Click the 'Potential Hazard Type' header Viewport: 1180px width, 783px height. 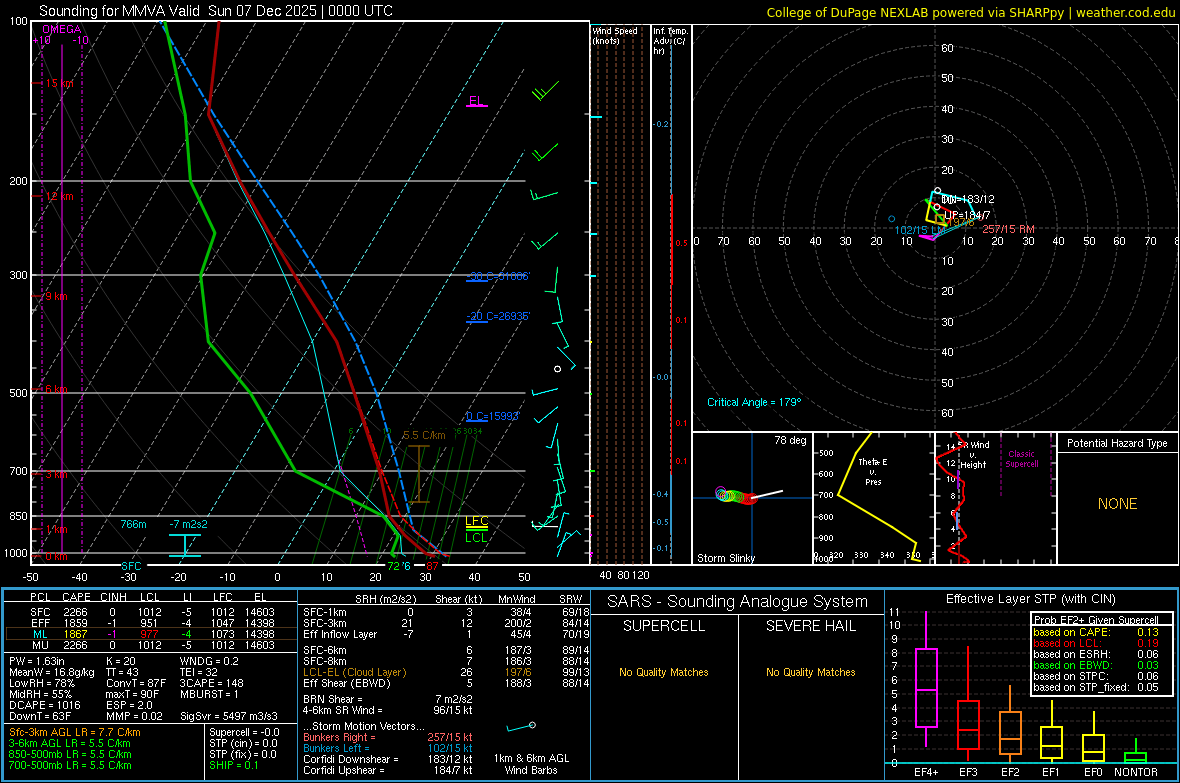tap(1118, 443)
